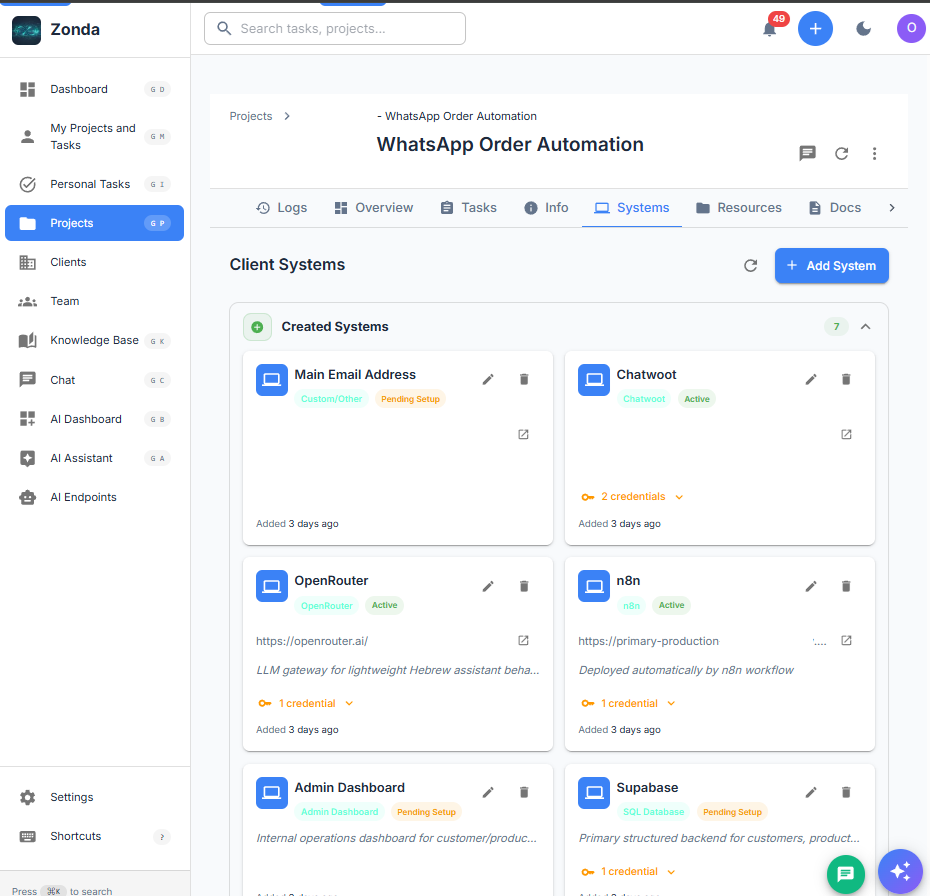
Task: Open the Clients page
Action: [94, 262]
